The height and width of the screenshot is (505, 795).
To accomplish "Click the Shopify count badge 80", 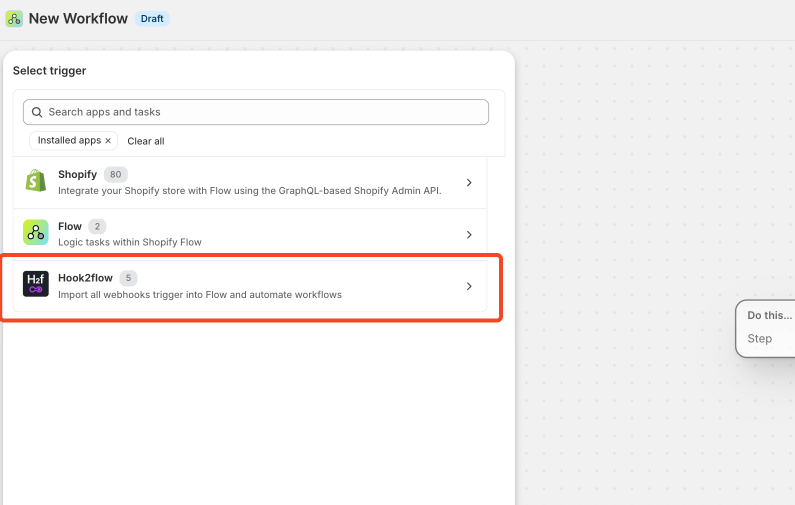I will point(116,174).
